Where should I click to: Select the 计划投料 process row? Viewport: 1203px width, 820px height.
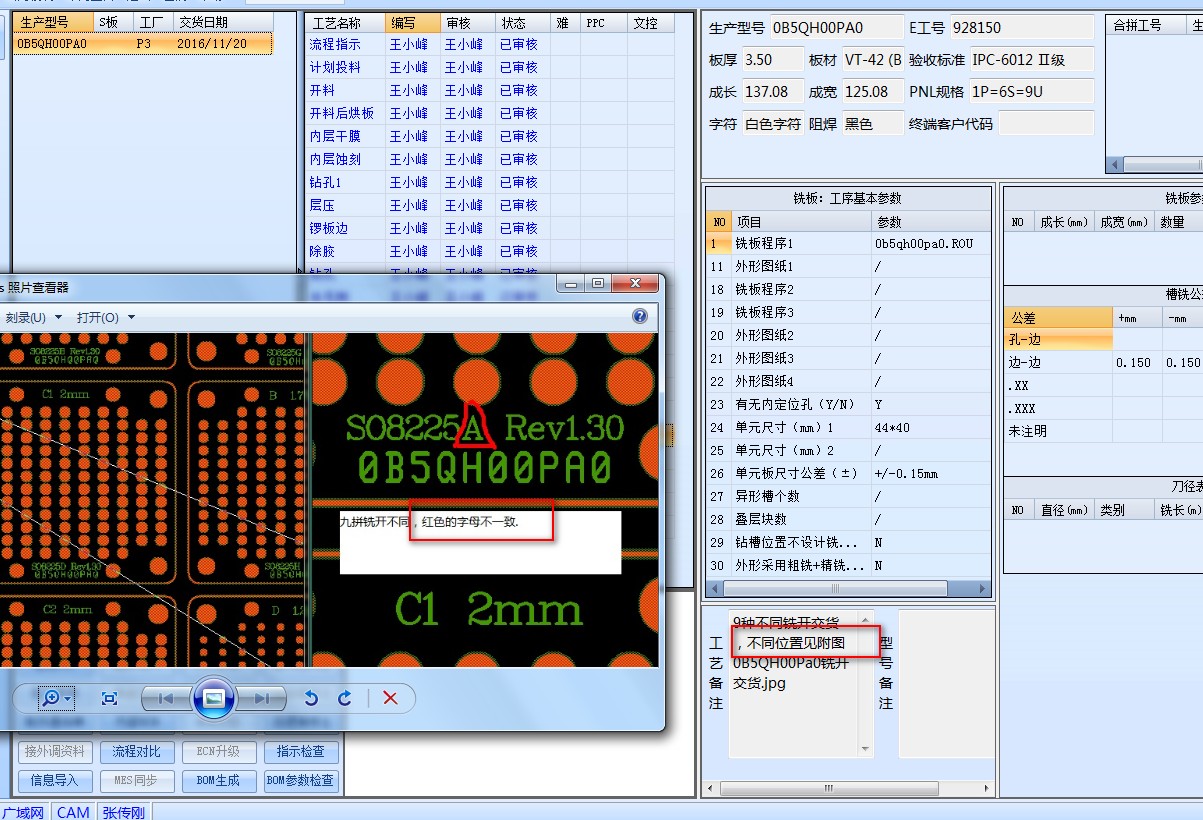[490, 67]
